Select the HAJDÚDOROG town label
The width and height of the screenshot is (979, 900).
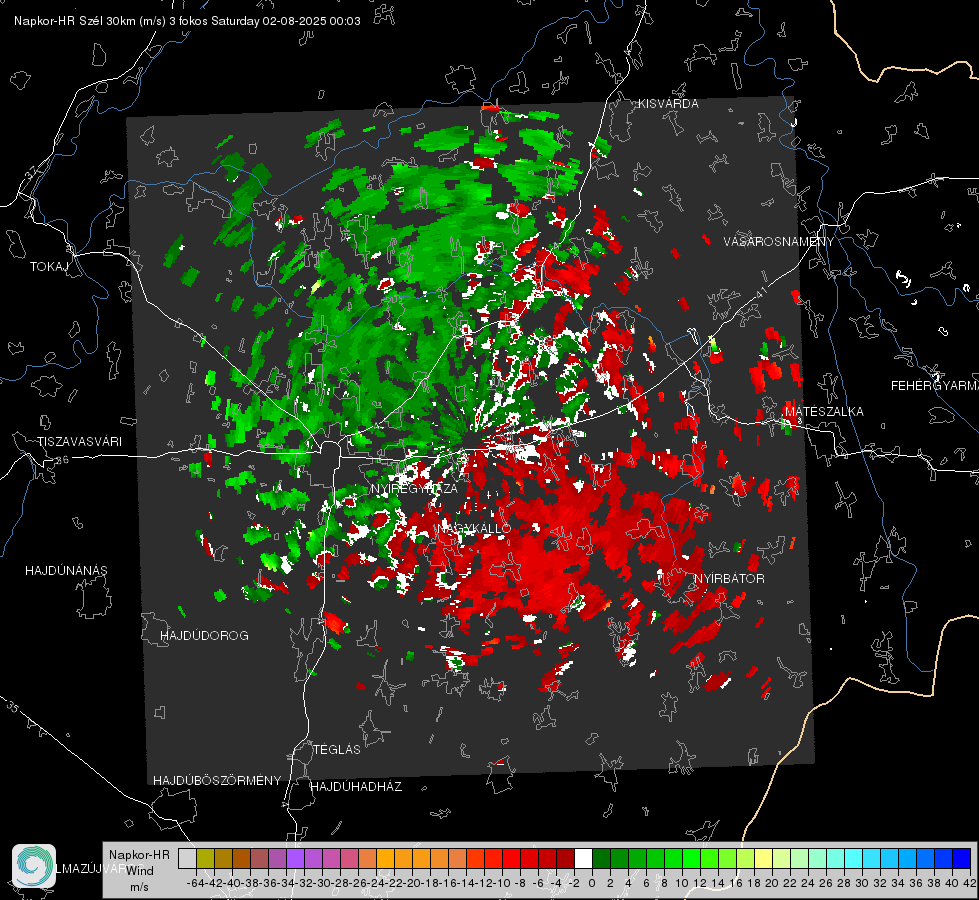point(204,636)
